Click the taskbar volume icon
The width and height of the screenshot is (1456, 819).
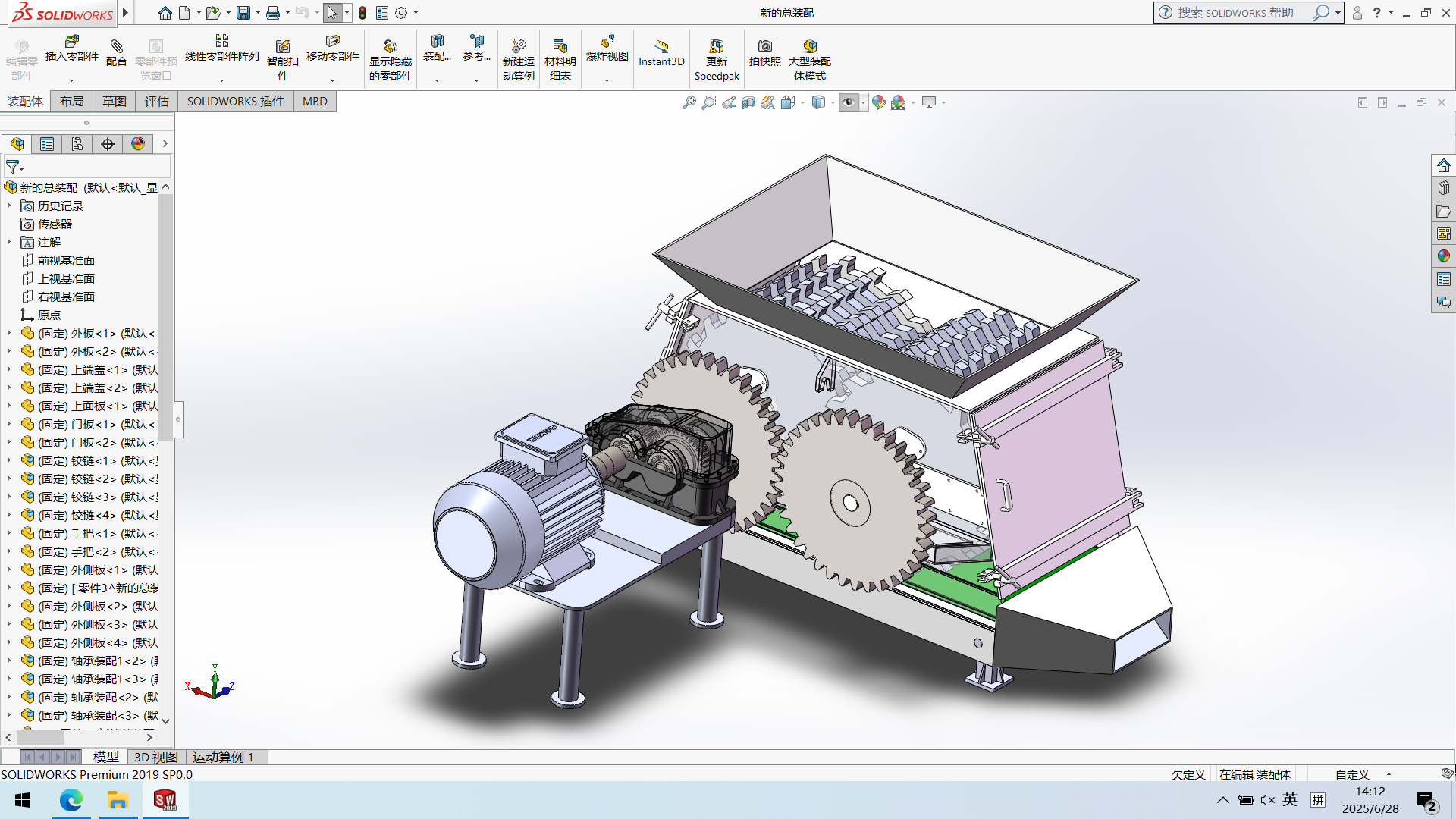coord(1267,800)
